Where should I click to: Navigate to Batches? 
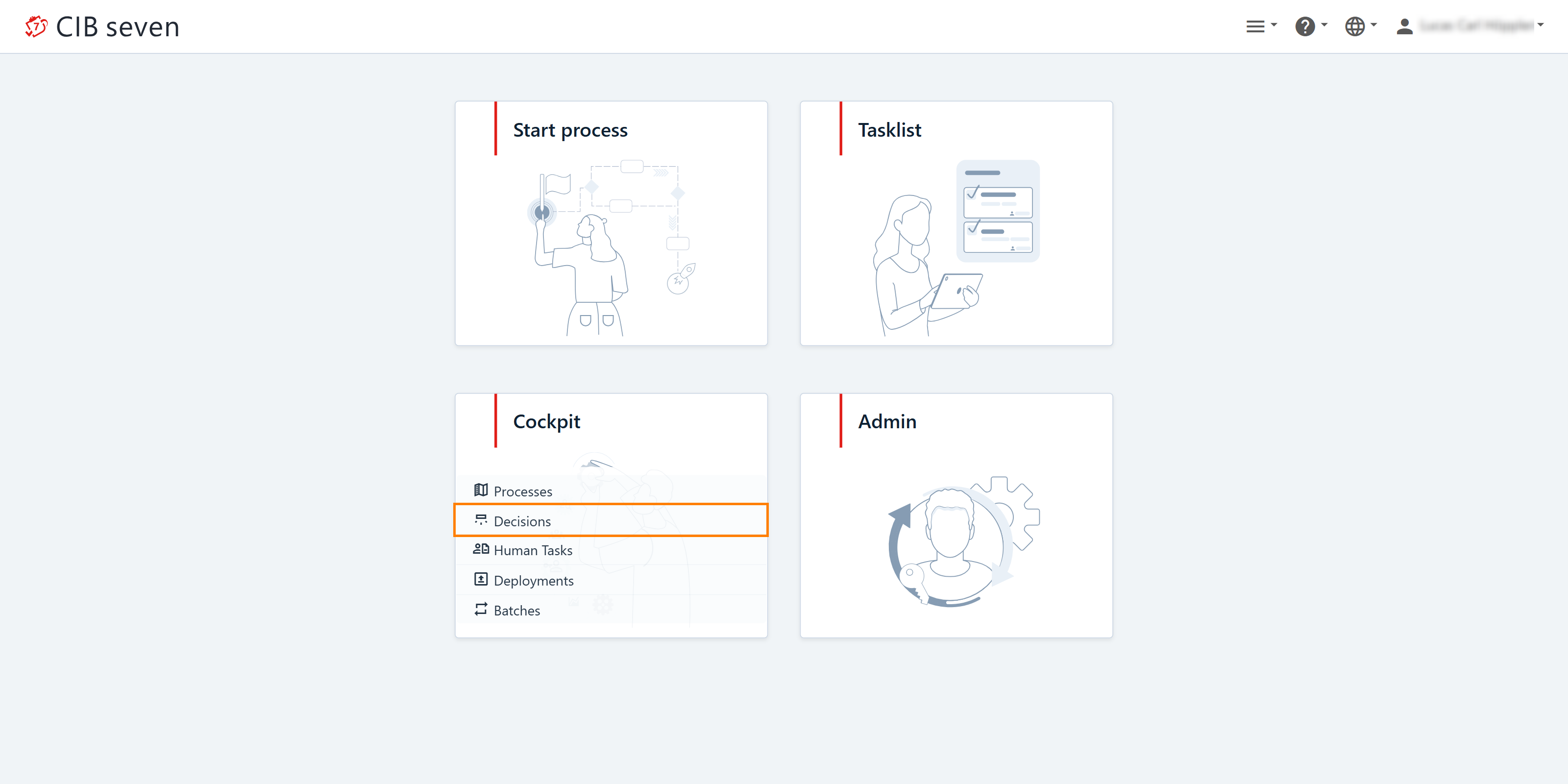tap(517, 611)
